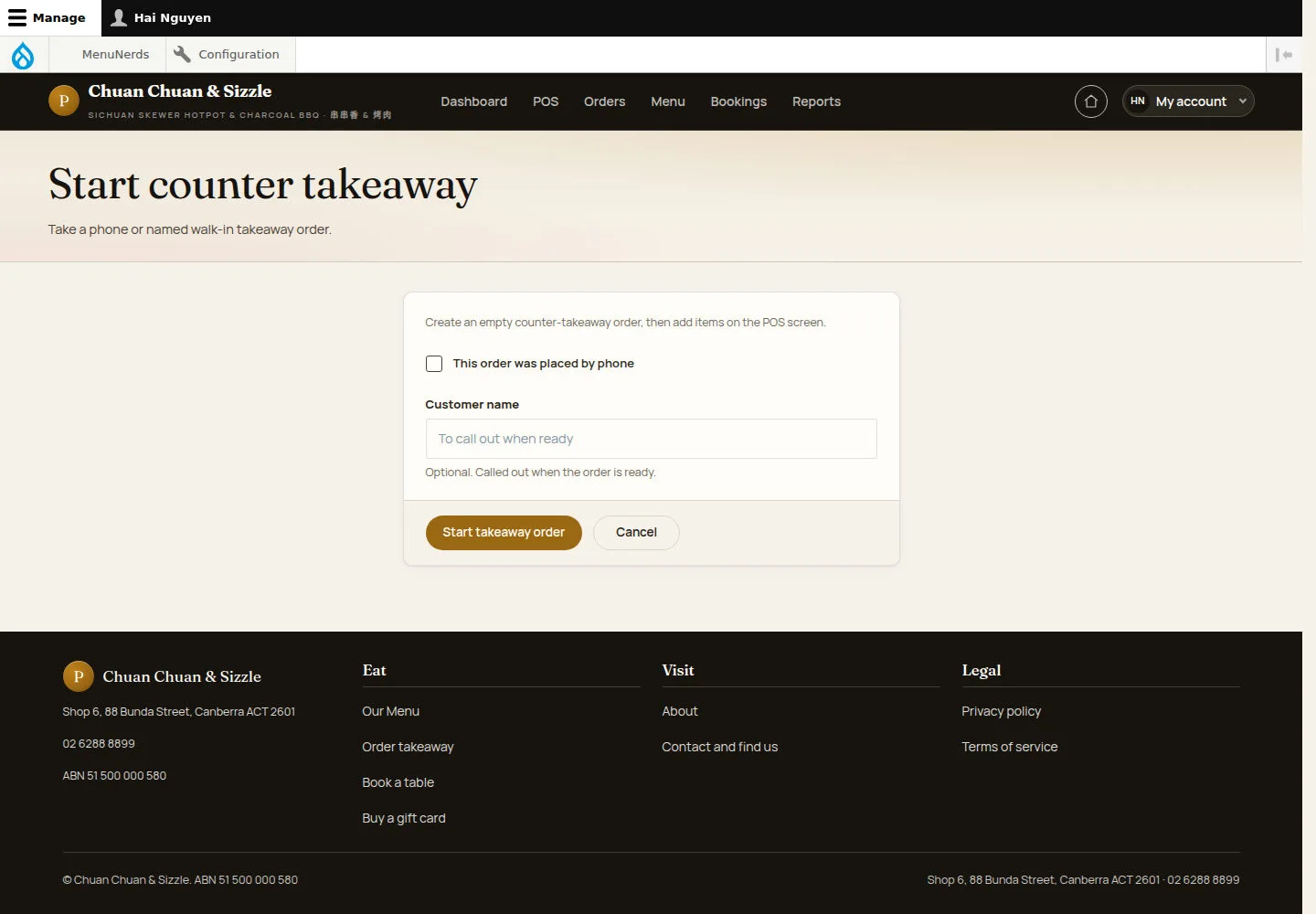This screenshot has height=914, width=1316.
Task: Click the 'ABN 51 500 000 580' footer text
Action: pyautogui.click(x=114, y=776)
